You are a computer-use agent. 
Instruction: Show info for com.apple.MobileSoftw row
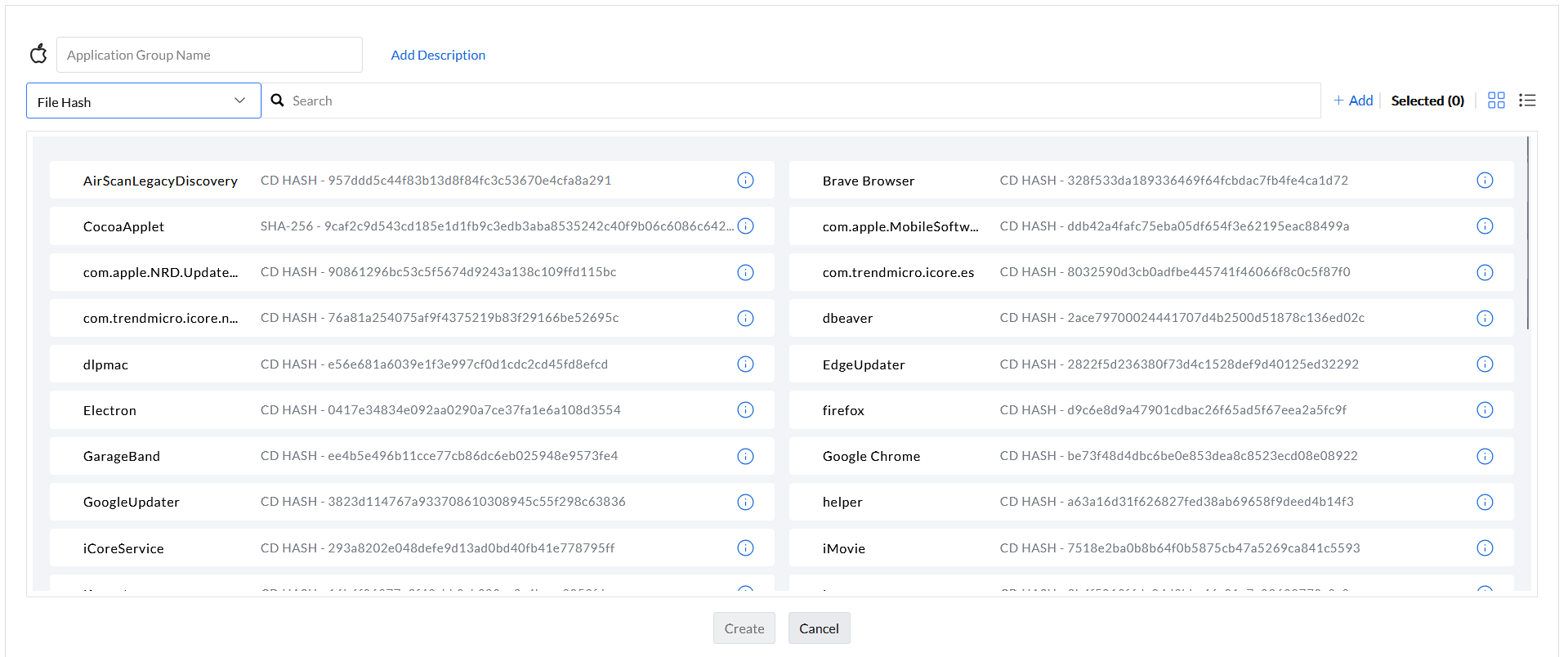click(1485, 226)
